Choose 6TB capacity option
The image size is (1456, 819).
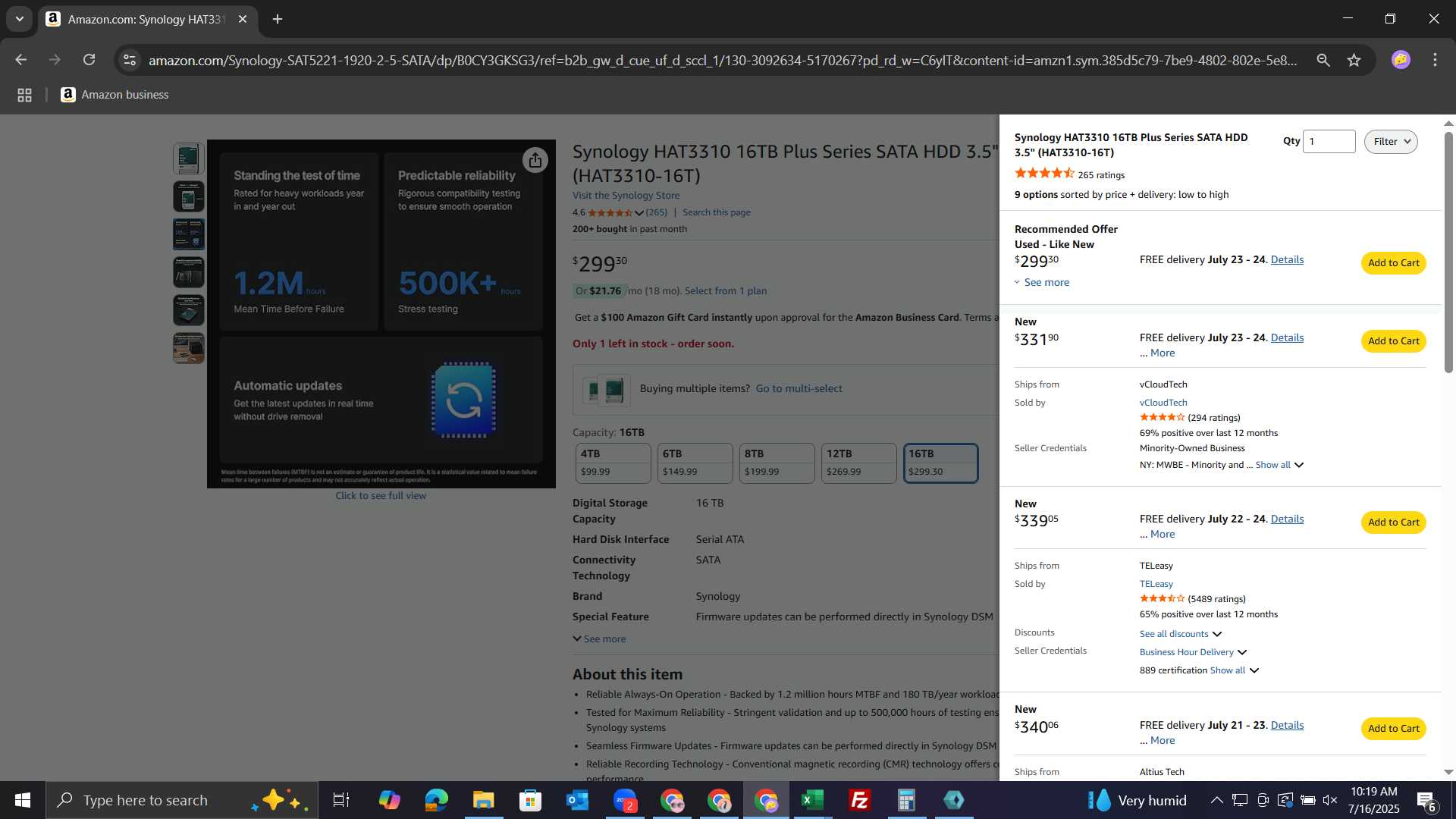[695, 463]
